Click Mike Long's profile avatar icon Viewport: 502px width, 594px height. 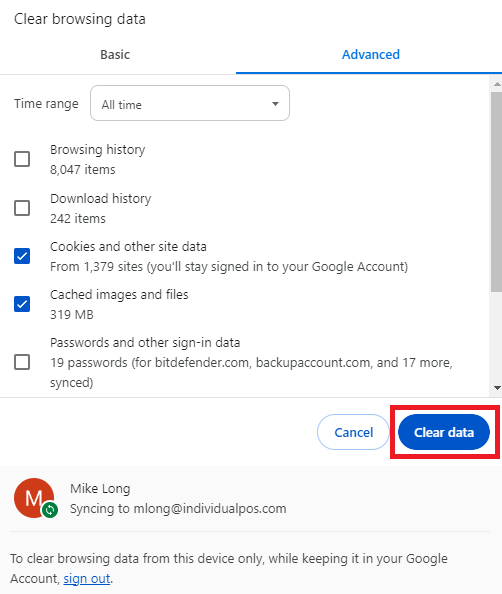click(x=34, y=498)
